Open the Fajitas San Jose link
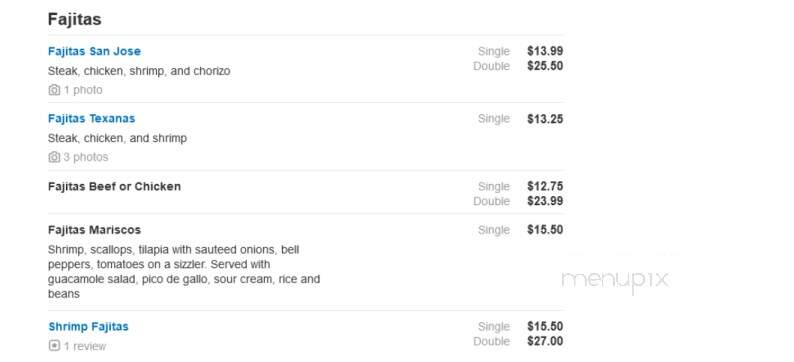The image size is (794, 362). (x=94, y=51)
